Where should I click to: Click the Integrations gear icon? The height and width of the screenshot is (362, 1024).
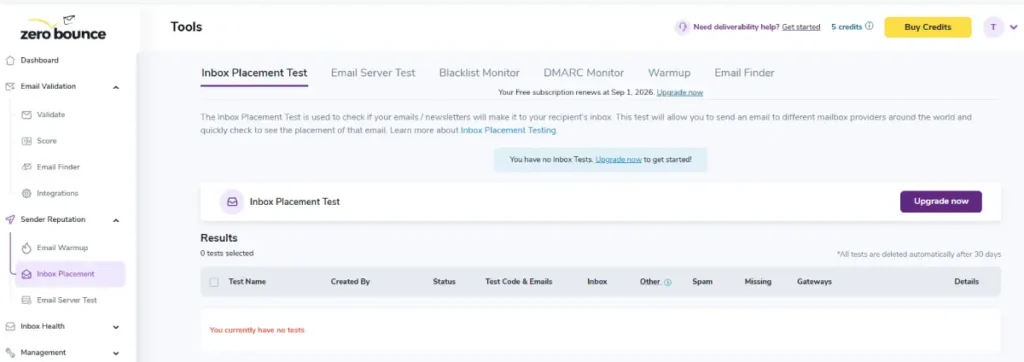[27, 193]
